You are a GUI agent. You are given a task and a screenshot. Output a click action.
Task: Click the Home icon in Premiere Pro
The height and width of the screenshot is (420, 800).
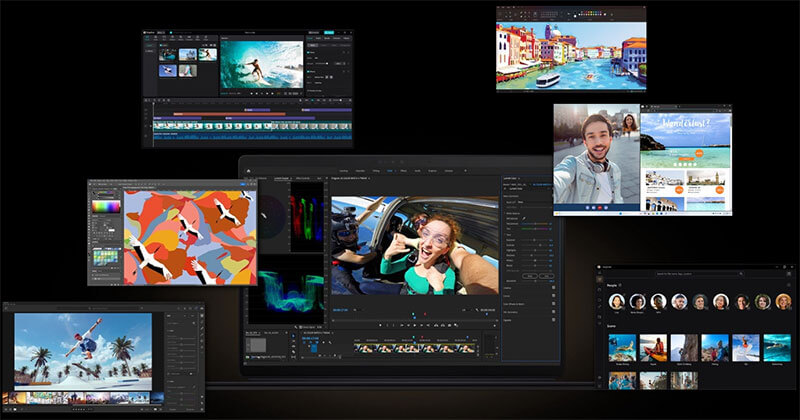pyautogui.click(x=248, y=170)
